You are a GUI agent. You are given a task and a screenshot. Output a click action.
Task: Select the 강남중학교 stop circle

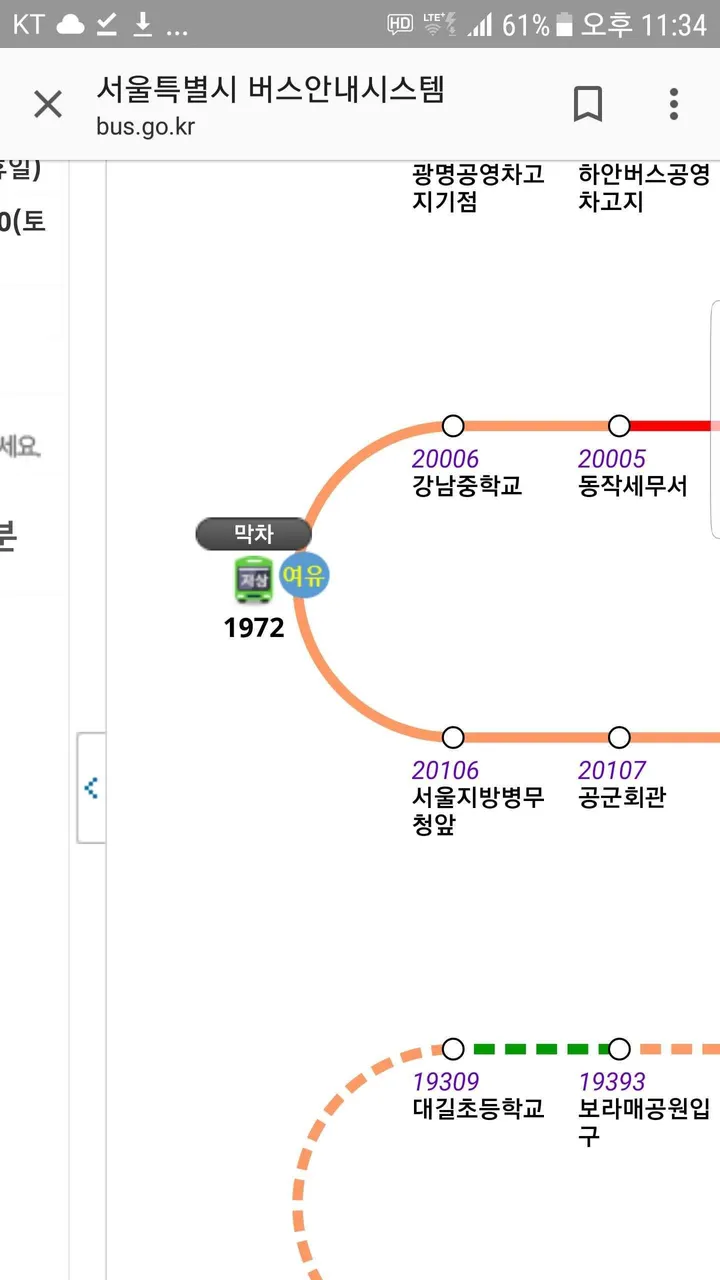pyautogui.click(x=453, y=426)
